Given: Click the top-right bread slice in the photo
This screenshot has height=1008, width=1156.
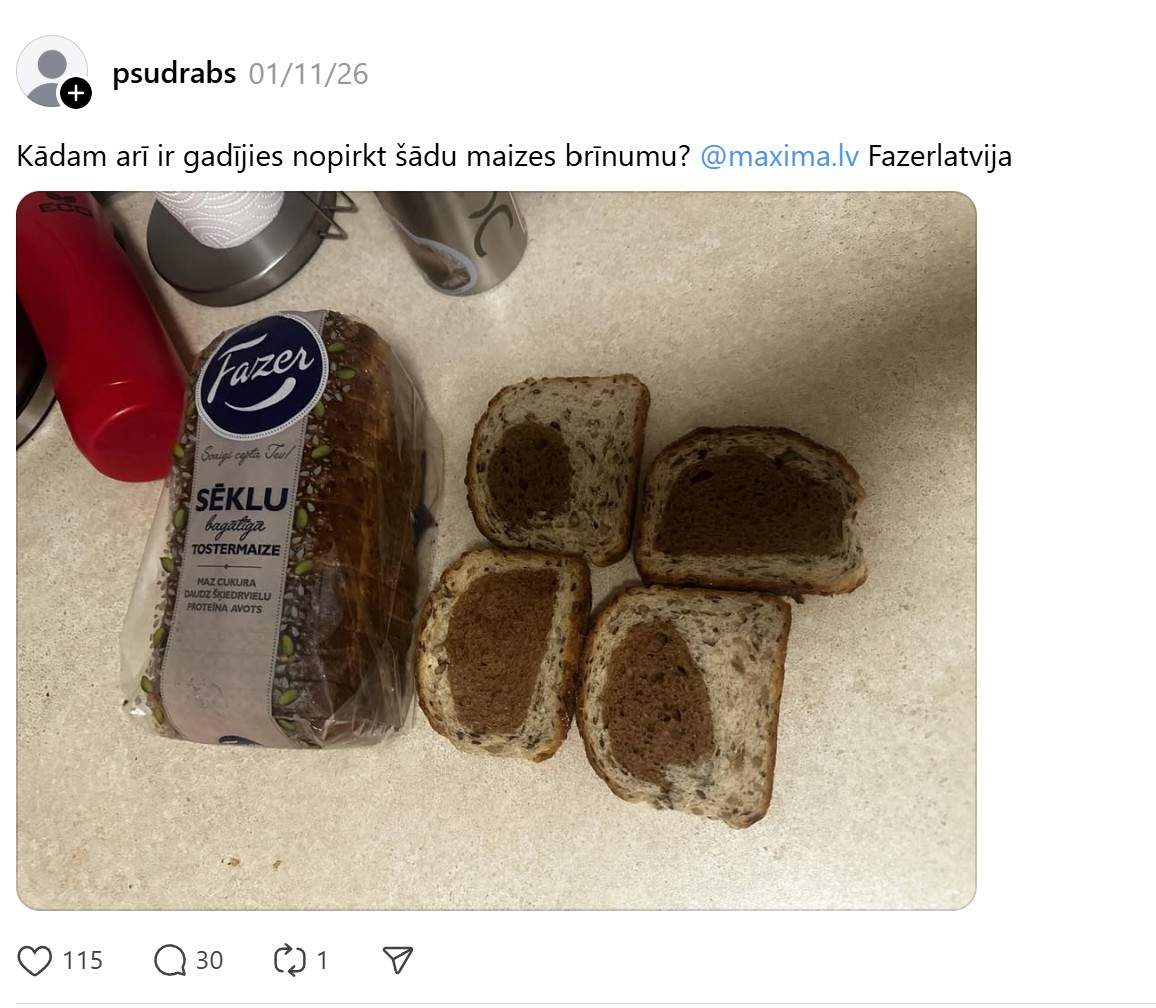Looking at the screenshot, I should pyautogui.click(x=749, y=510).
